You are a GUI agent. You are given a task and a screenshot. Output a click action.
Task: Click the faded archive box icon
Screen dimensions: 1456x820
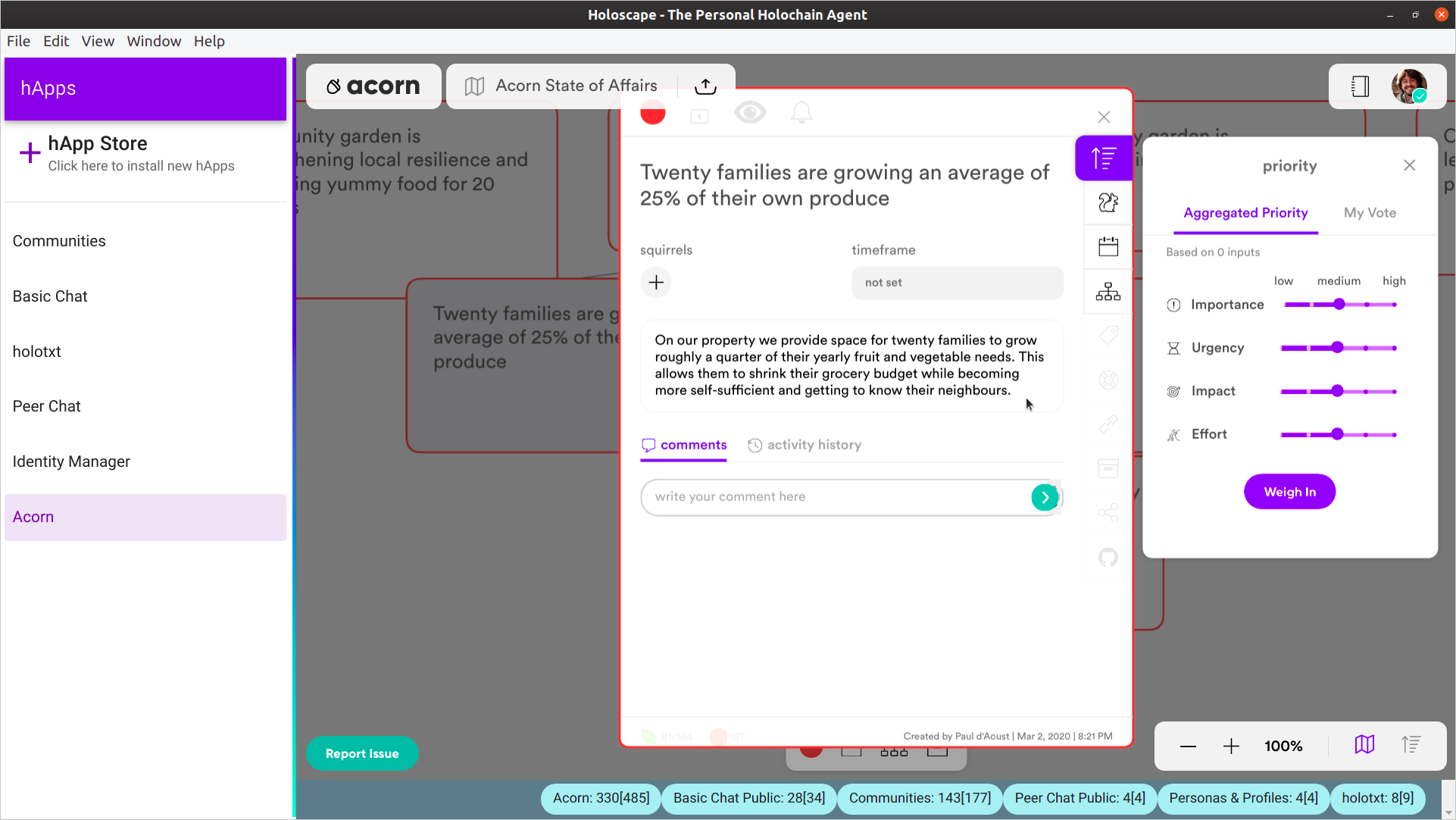1108,468
